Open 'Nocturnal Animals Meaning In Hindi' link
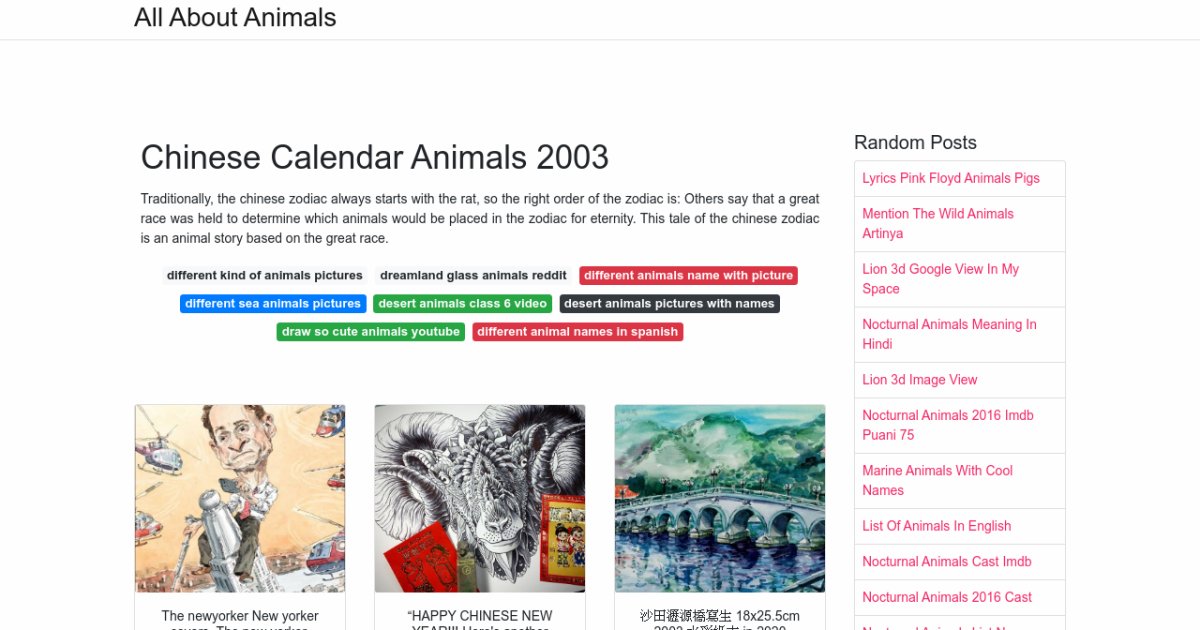This screenshot has height=630, width=1200. [x=949, y=334]
